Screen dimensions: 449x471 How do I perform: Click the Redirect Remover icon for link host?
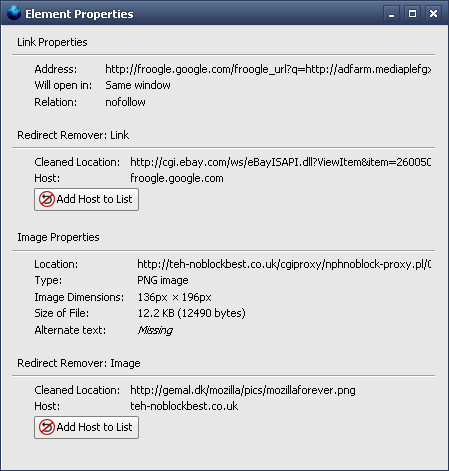pyautogui.click(x=47, y=199)
